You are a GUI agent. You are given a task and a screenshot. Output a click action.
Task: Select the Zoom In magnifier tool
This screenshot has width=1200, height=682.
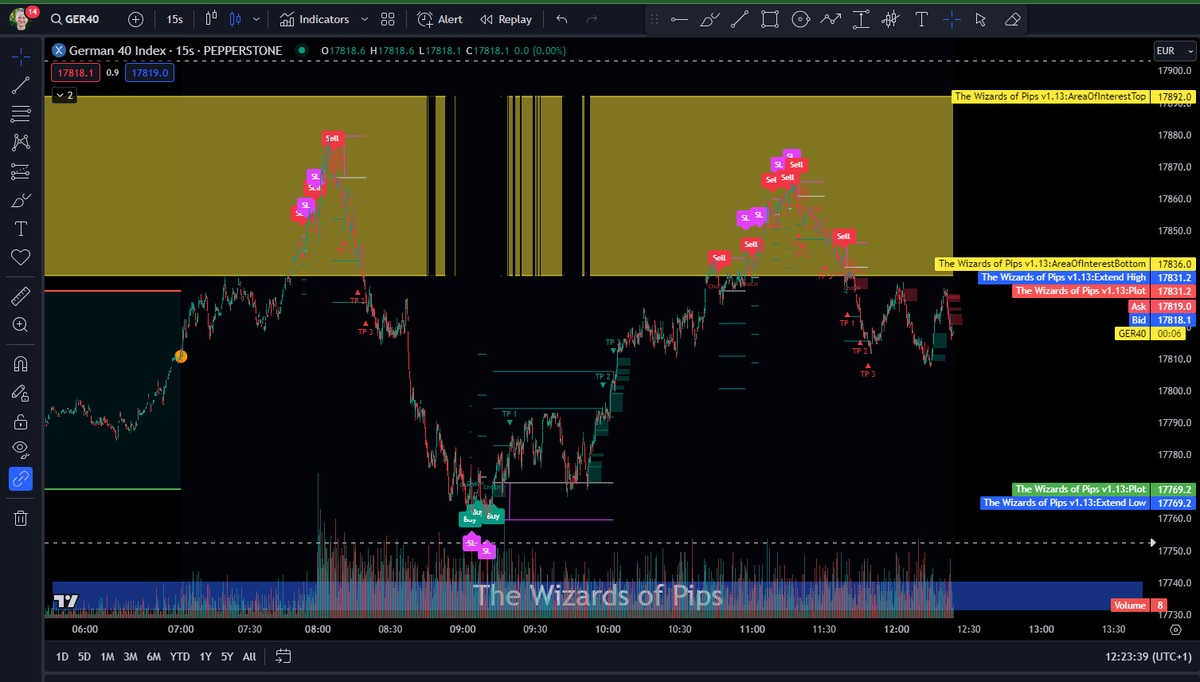tap(20, 325)
